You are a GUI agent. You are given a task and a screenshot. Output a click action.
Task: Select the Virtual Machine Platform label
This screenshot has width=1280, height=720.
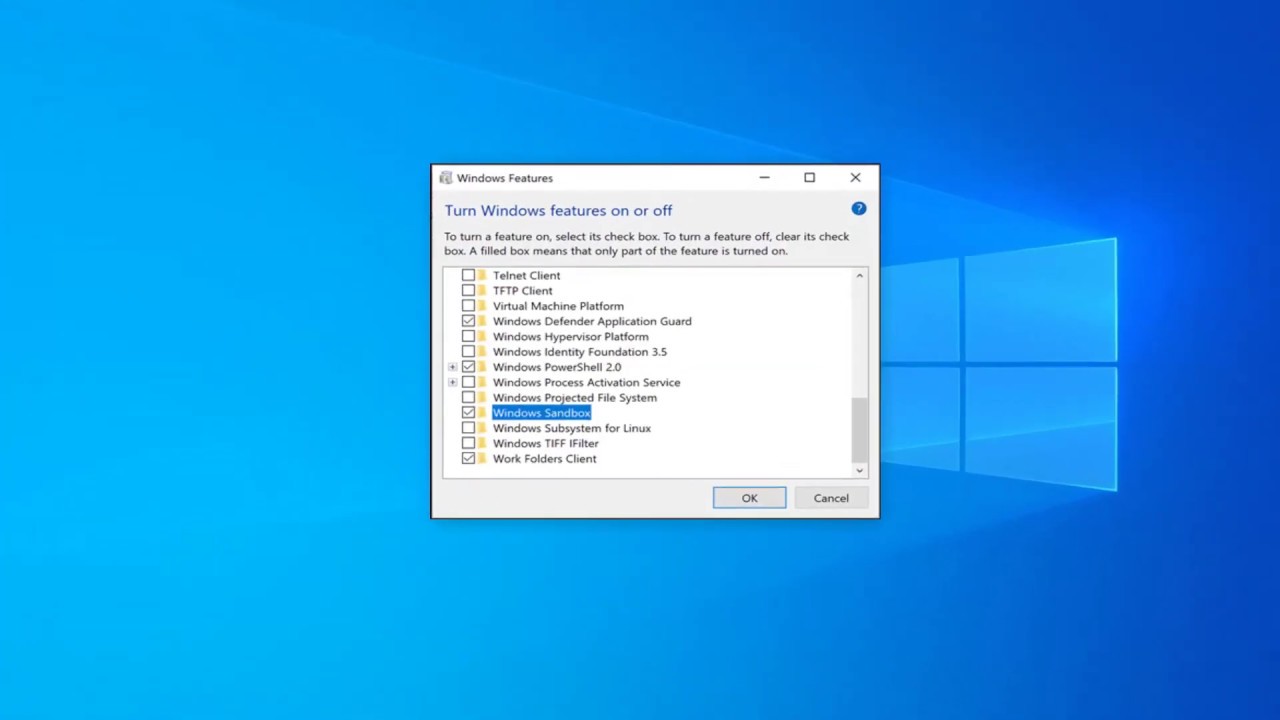point(558,306)
